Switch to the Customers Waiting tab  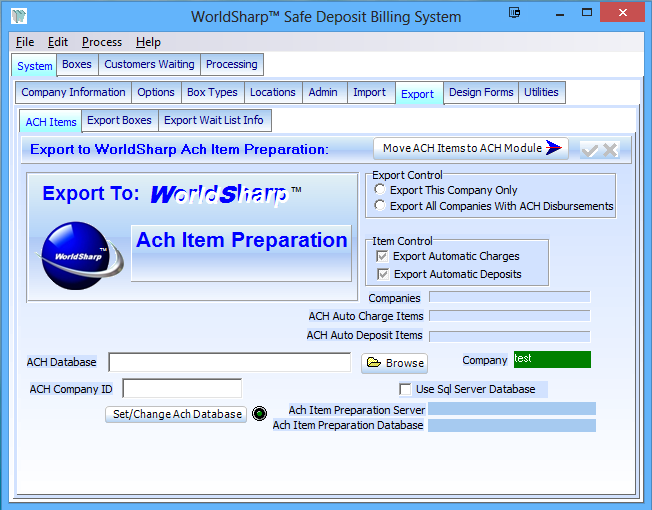click(149, 64)
